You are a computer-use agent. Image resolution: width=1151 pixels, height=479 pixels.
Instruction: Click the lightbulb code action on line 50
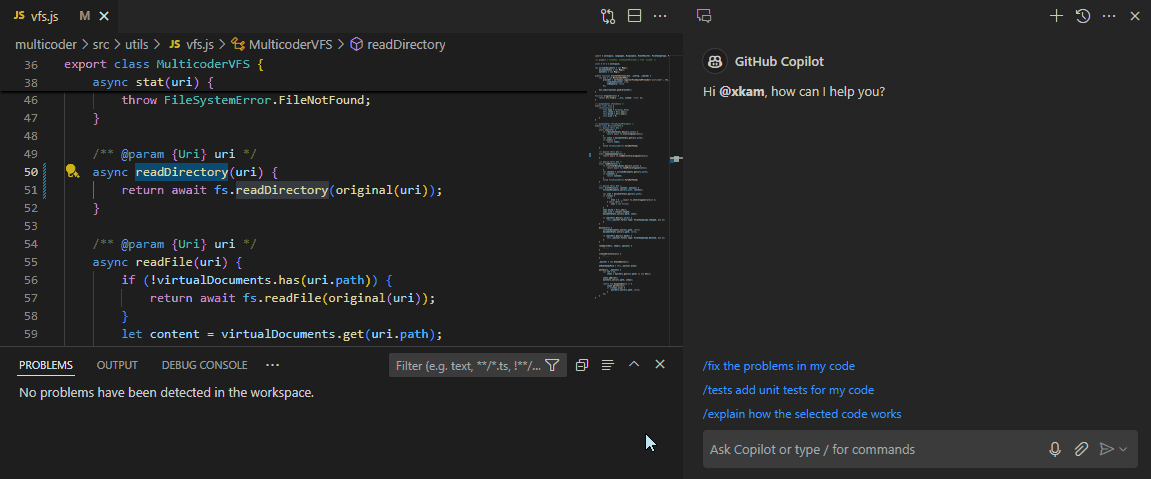click(x=72, y=171)
